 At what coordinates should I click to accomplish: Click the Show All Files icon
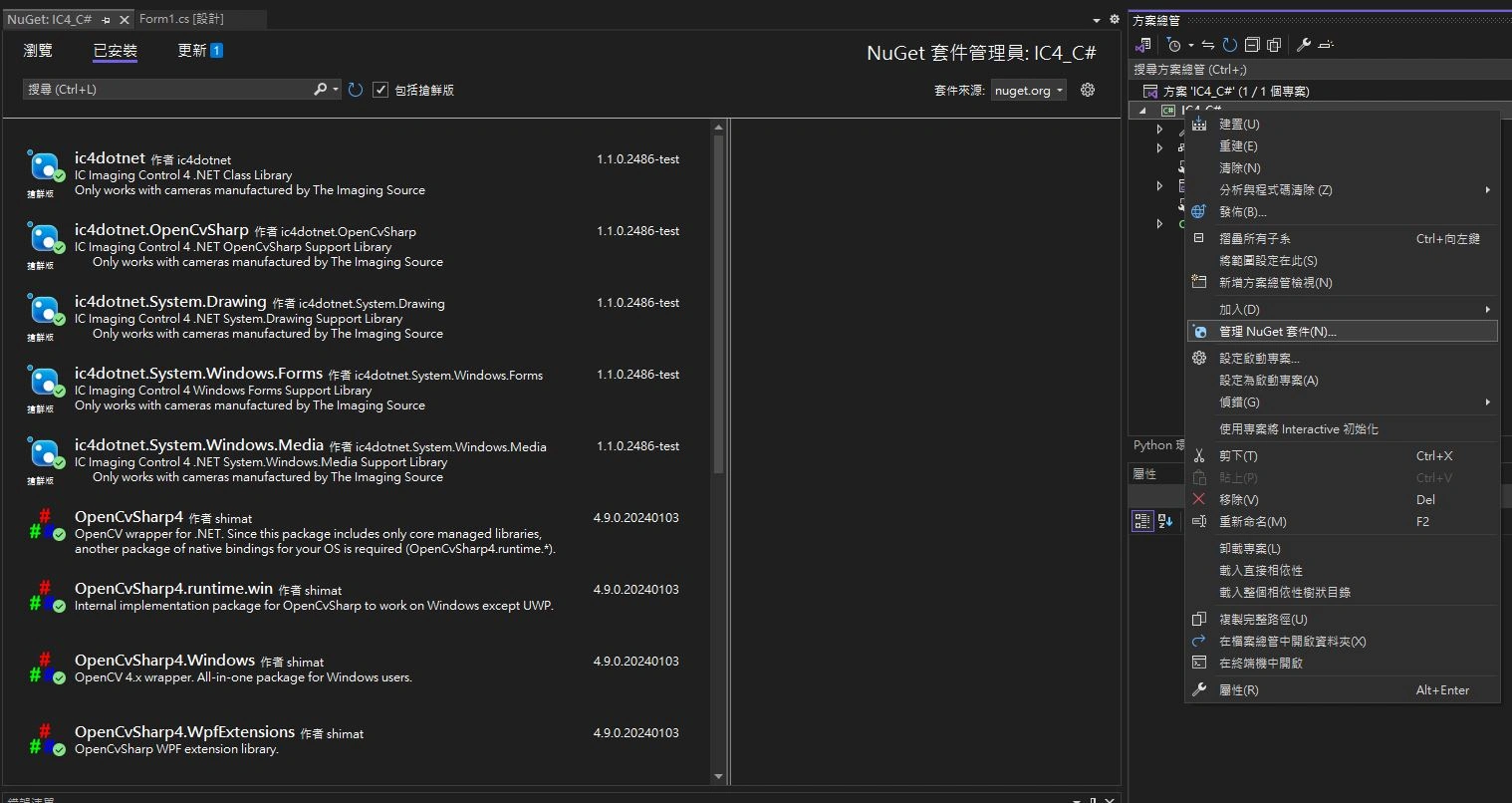pyautogui.click(x=1274, y=45)
